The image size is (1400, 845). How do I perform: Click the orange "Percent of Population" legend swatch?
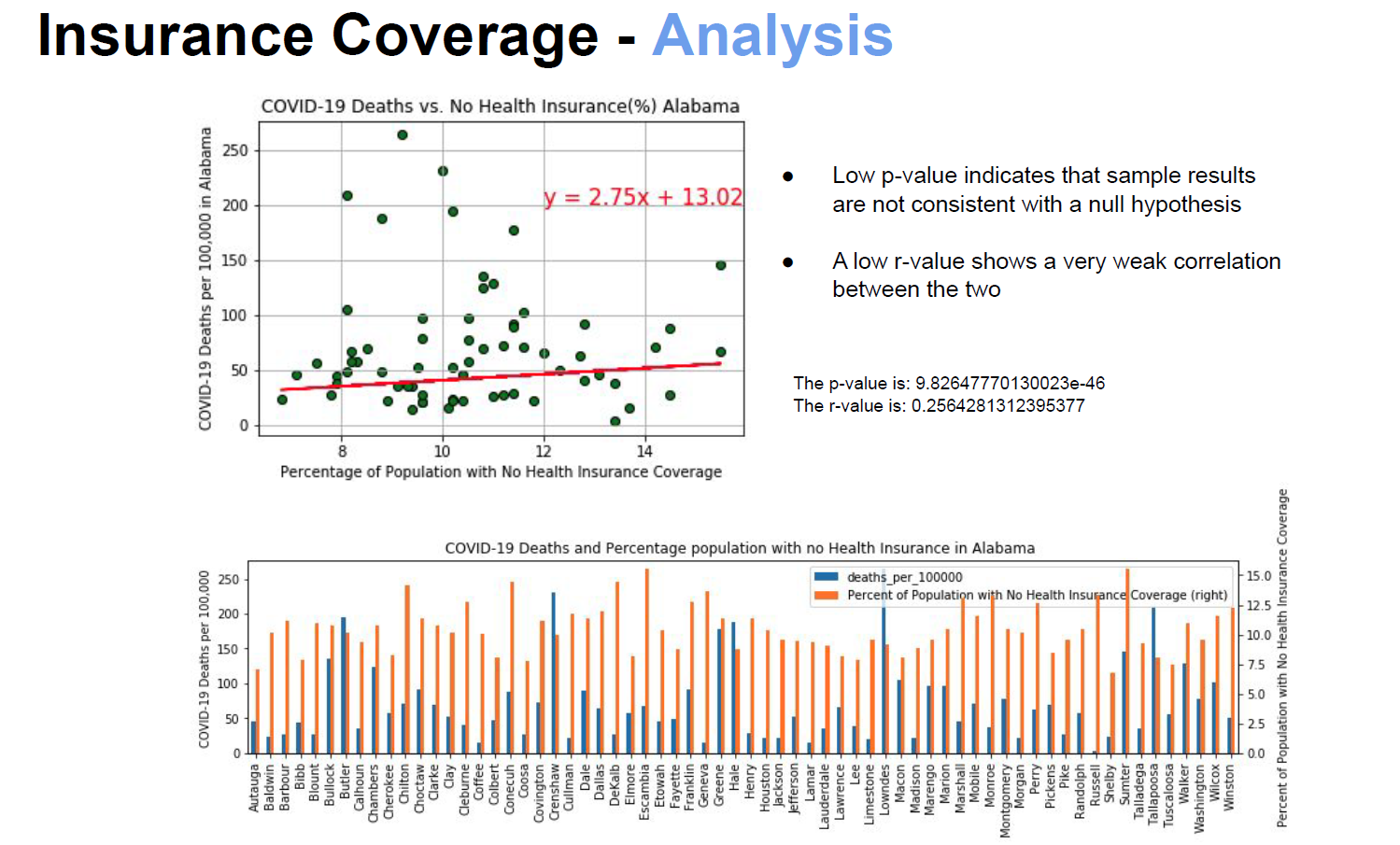click(x=827, y=595)
